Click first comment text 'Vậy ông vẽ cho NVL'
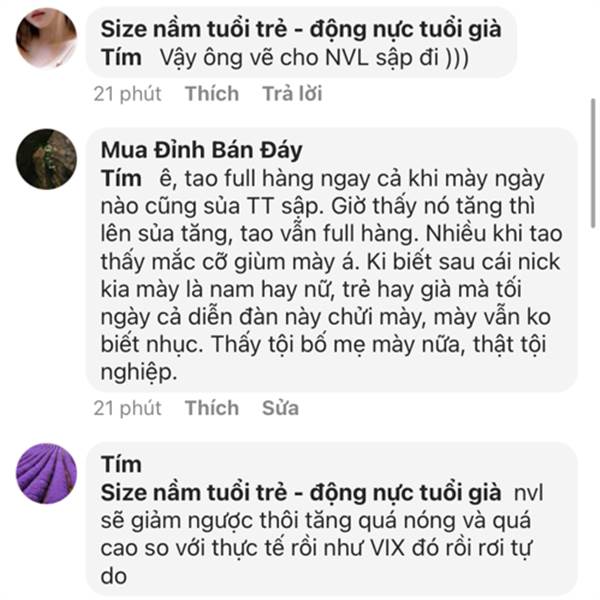This screenshot has height=600, width=600. 263,58
